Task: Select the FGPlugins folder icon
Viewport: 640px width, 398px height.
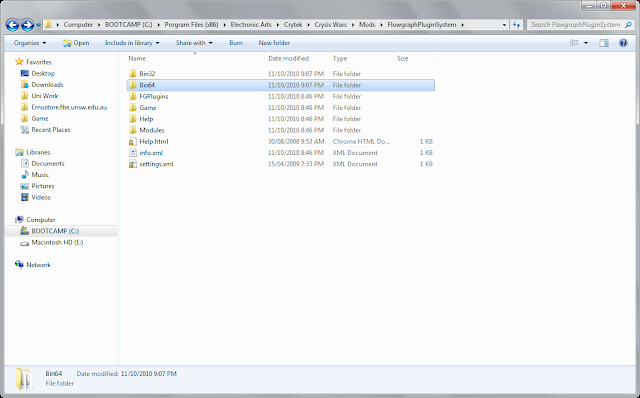Action: coord(132,96)
